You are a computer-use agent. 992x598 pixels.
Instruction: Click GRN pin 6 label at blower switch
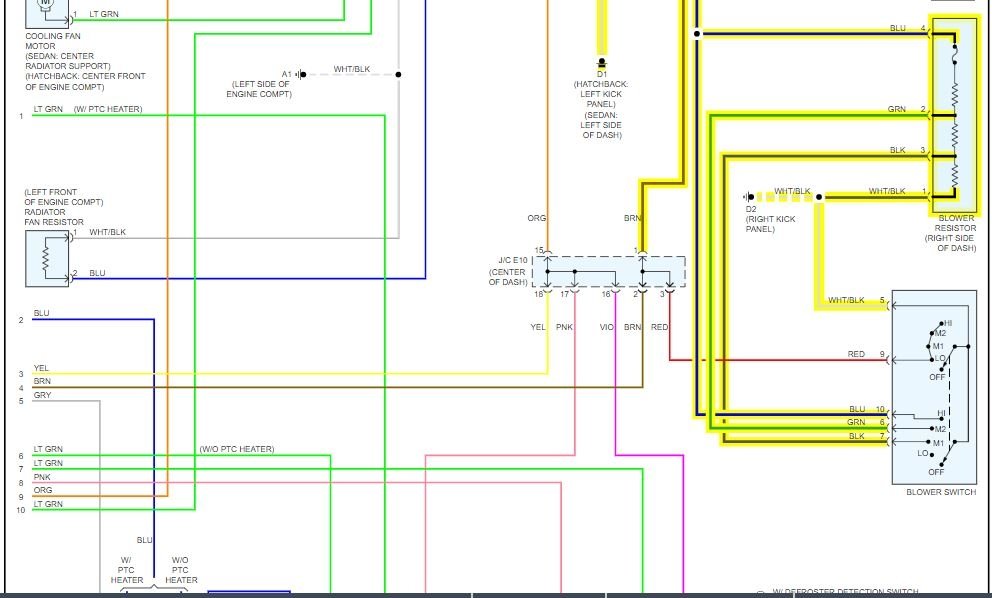tap(856, 422)
